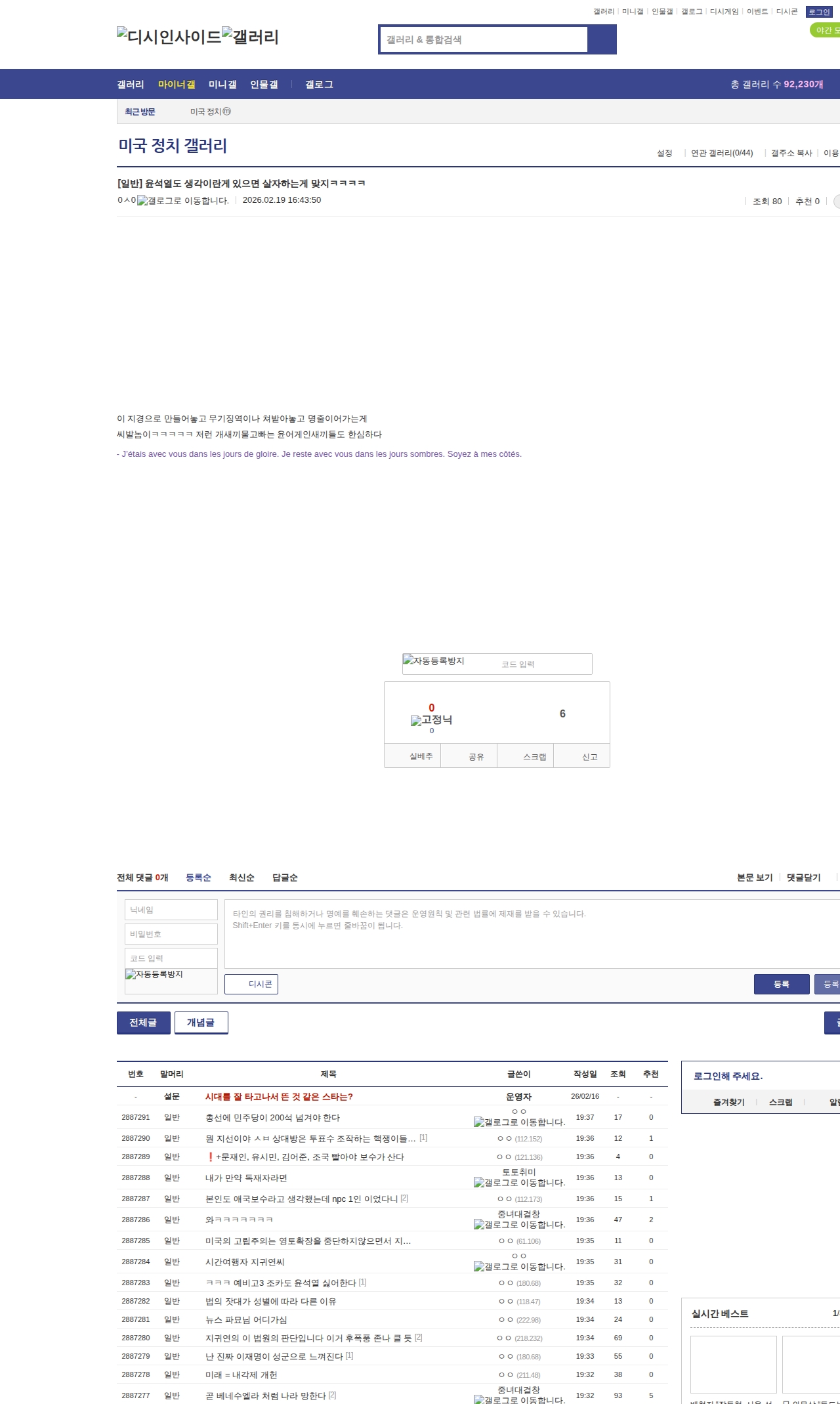Open recently visited 미국 정치 gallery link
This screenshot has width=840, height=1404.
coord(210,112)
